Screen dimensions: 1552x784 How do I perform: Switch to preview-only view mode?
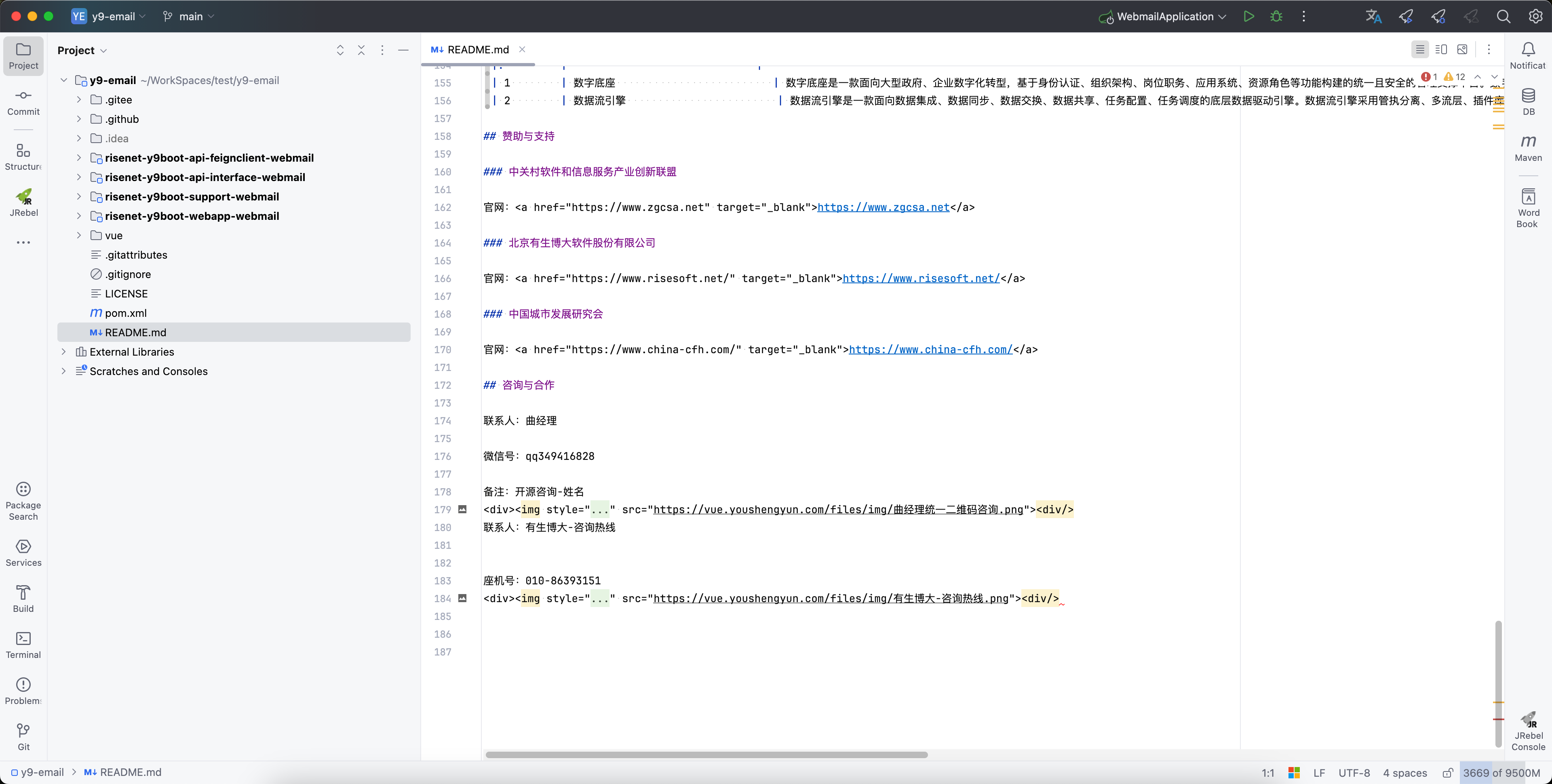pyautogui.click(x=1461, y=49)
